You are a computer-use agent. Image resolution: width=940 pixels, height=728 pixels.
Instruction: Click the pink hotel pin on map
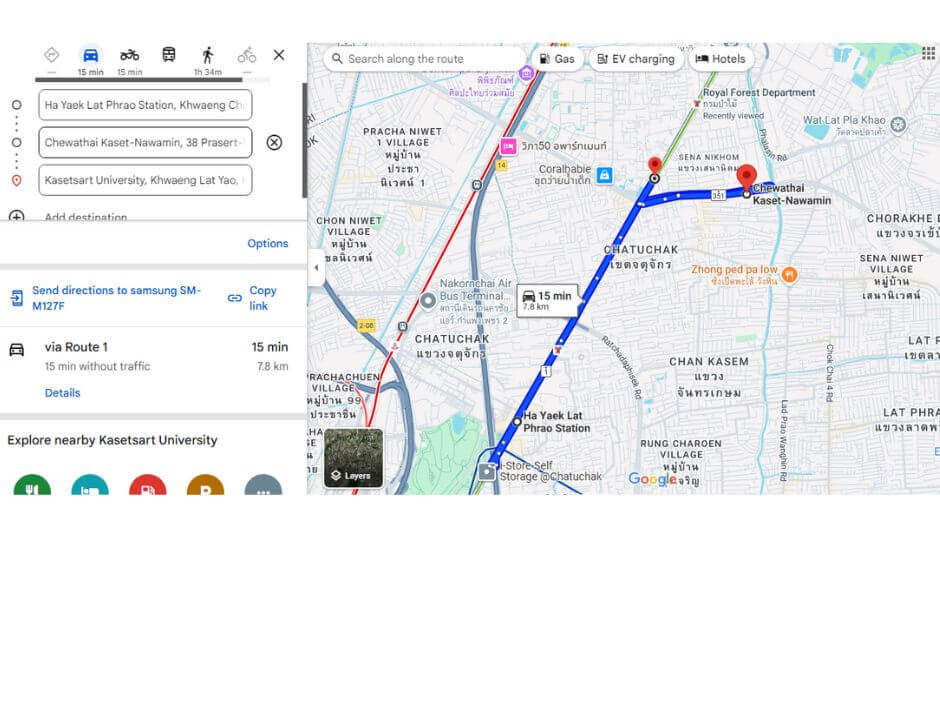(508, 146)
